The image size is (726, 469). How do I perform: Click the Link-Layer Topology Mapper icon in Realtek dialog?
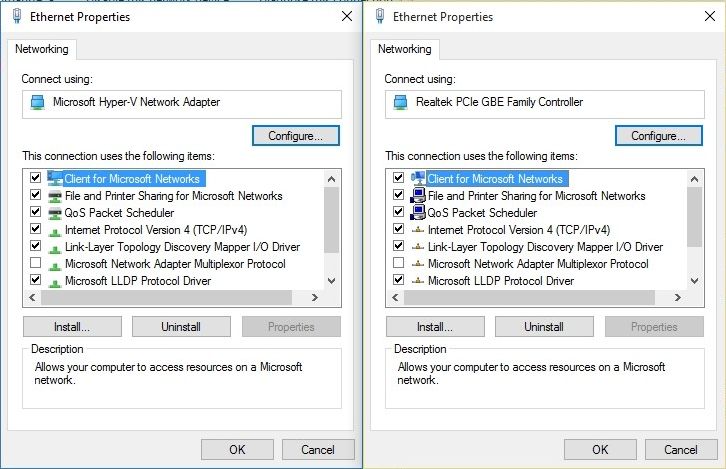pyautogui.click(x=418, y=247)
